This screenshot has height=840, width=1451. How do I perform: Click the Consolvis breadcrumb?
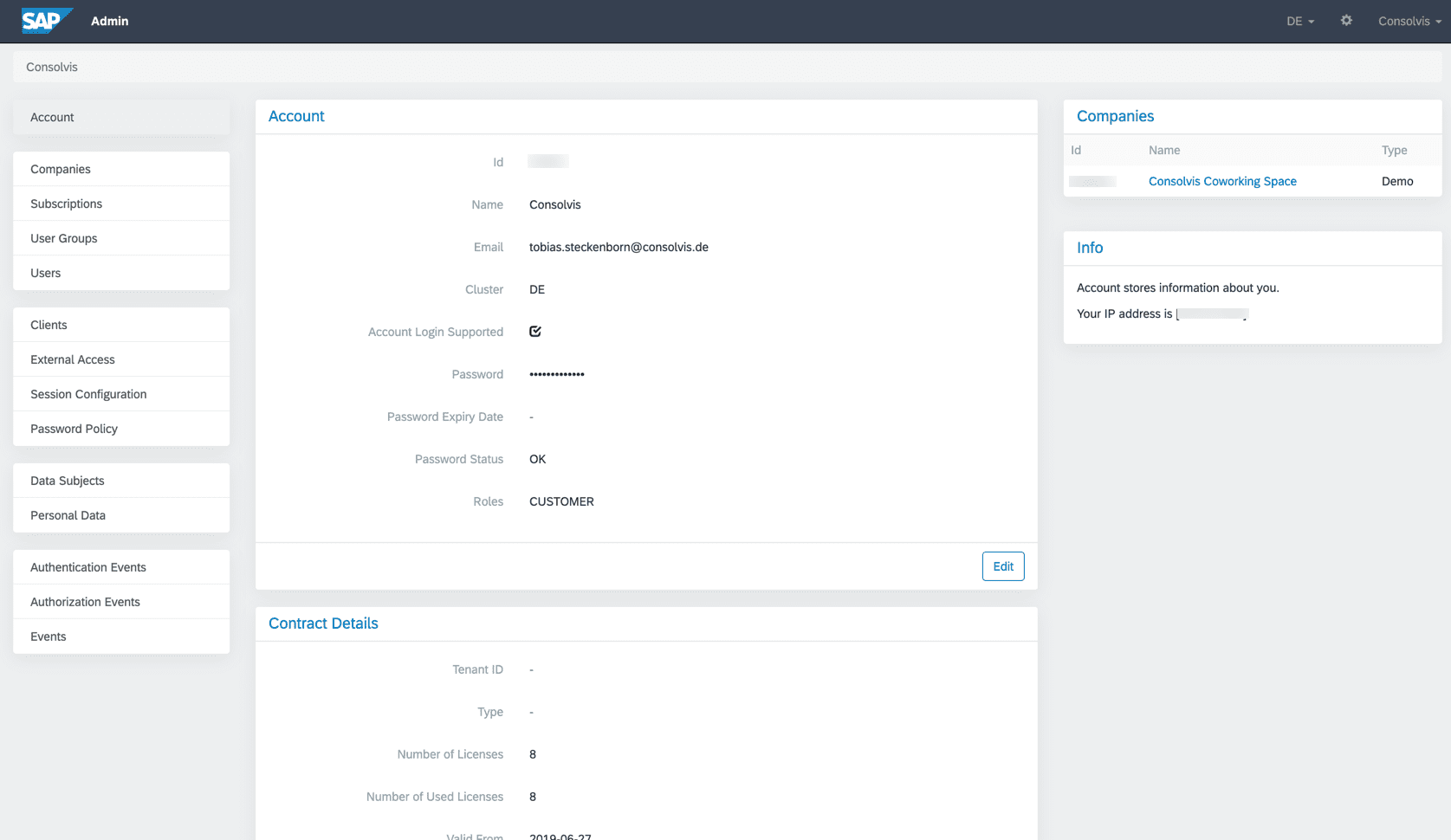point(52,67)
